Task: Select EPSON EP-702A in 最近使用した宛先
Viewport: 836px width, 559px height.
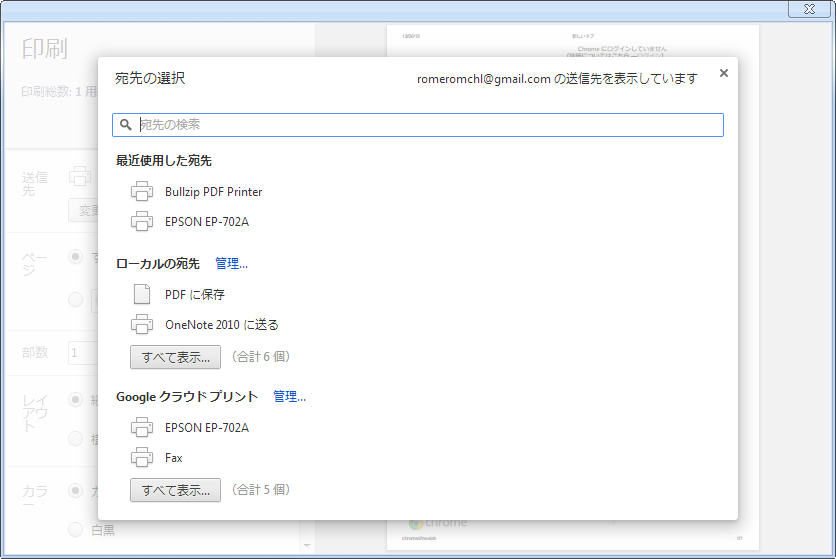Action: (207, 221)
